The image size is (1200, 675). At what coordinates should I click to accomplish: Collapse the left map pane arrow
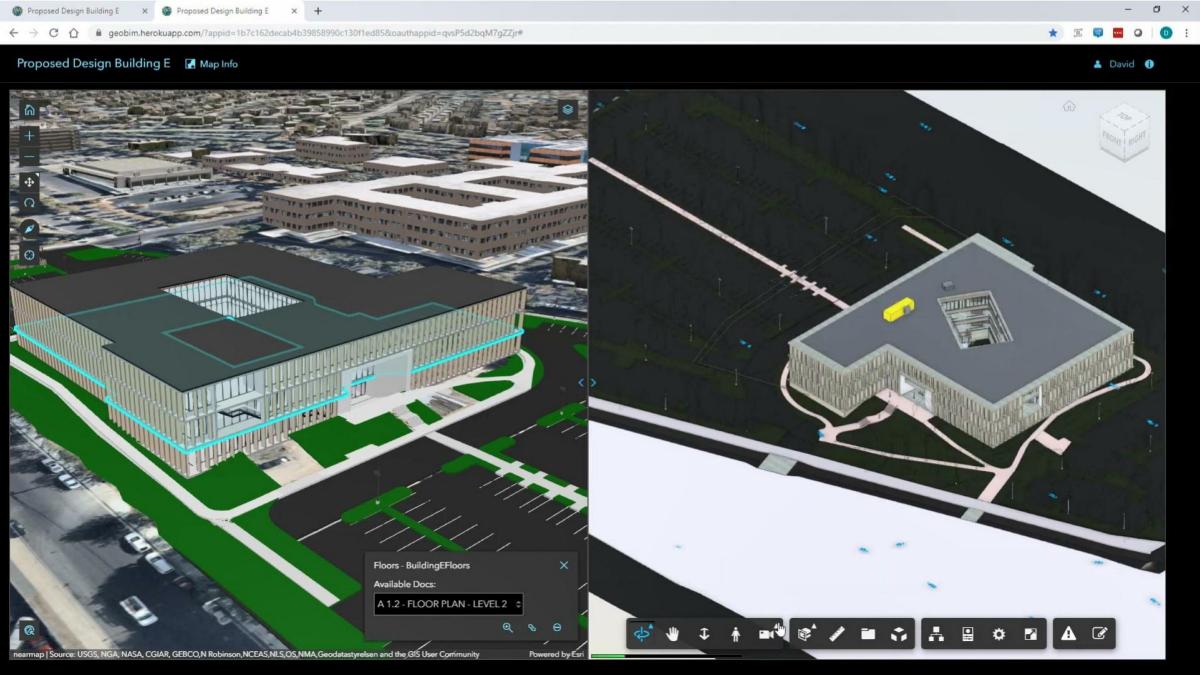(582, 382)
